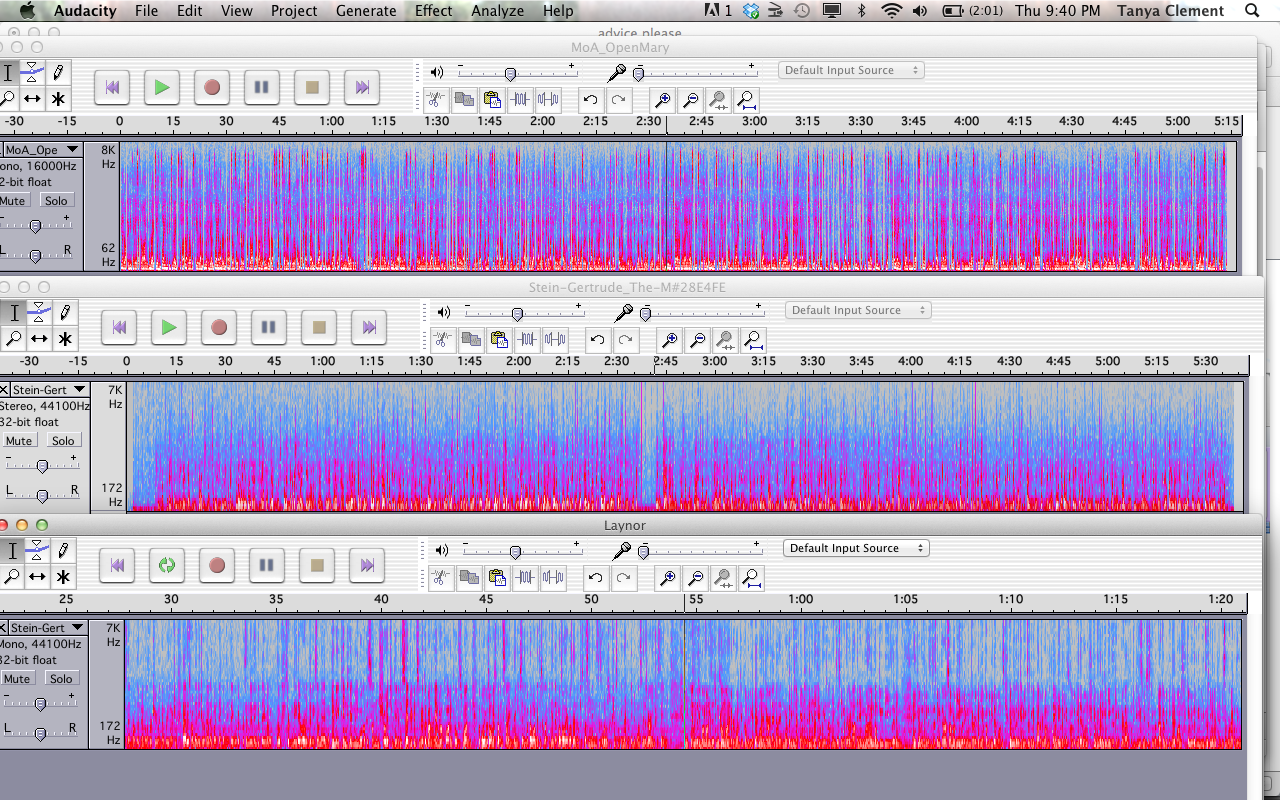Pause in the MoA_OpenMary window
The width and height of the screenshot is (1280, 800).
tap(262, 87)
